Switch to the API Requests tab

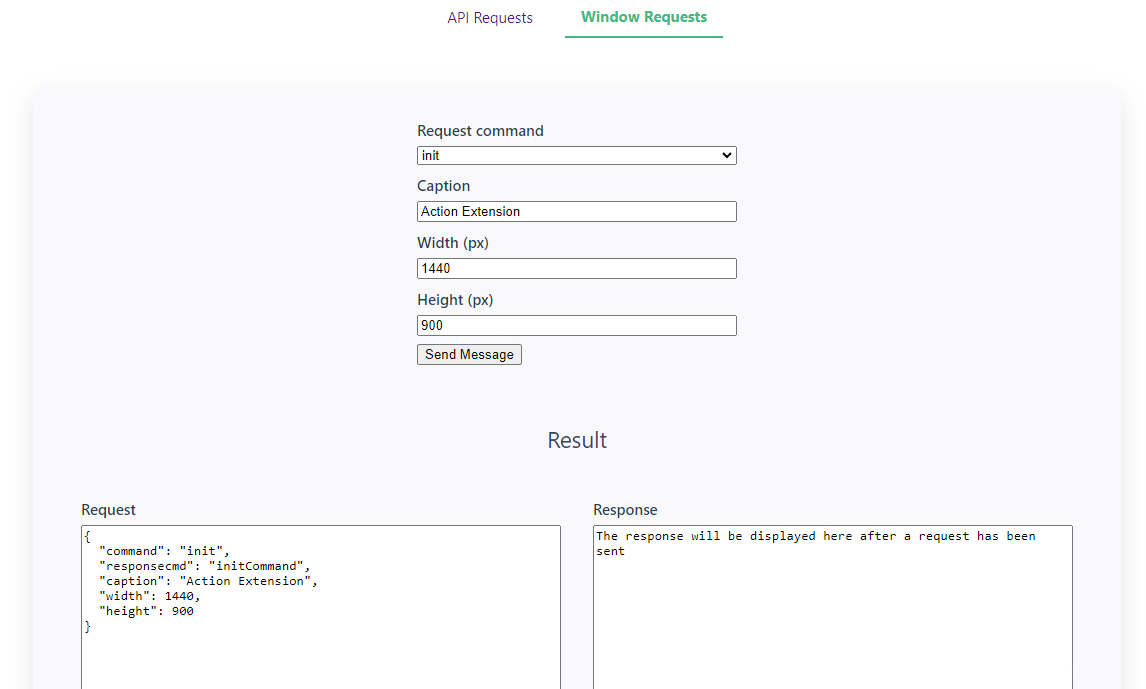coord(490,18)
